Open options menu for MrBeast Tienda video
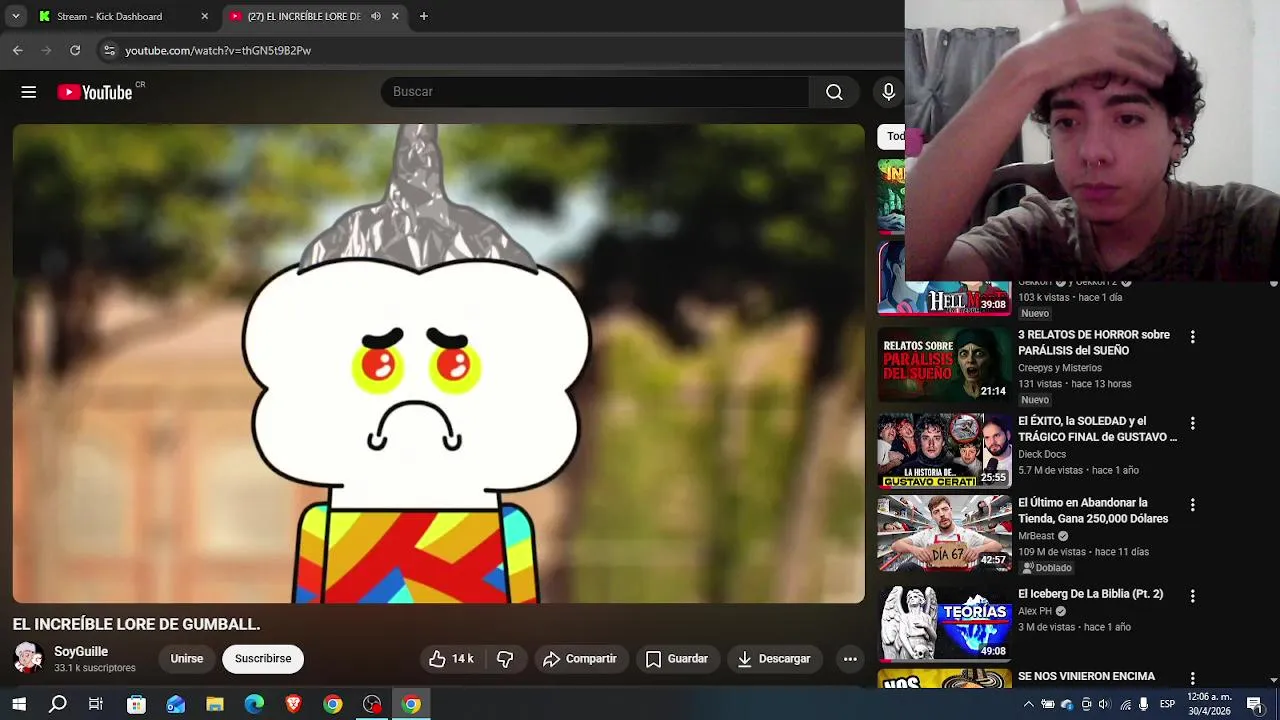Screen dimensions: 1280x720 (x=1192, y=505)
